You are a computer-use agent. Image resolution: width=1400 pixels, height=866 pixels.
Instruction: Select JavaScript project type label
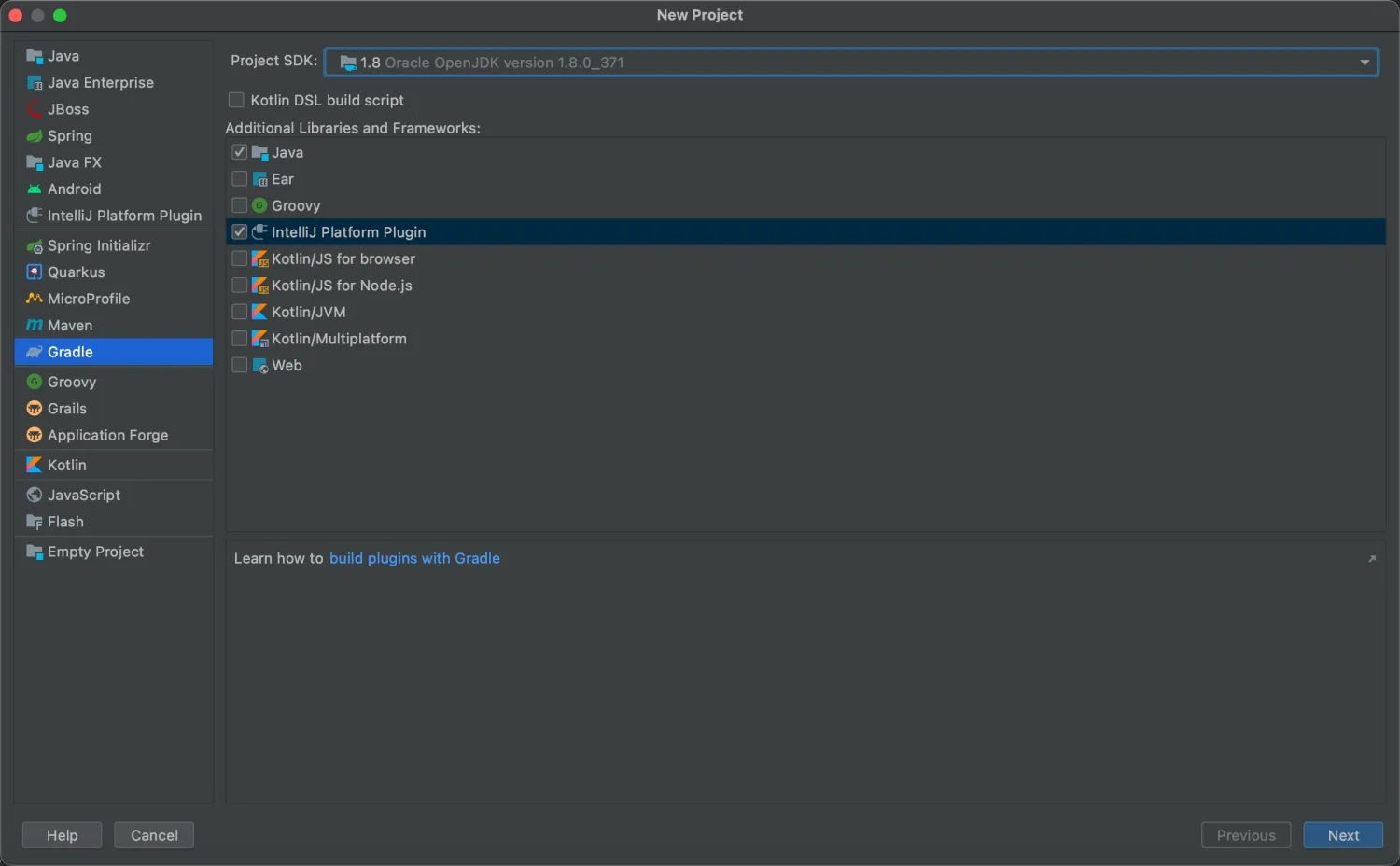tap(84, 495)
